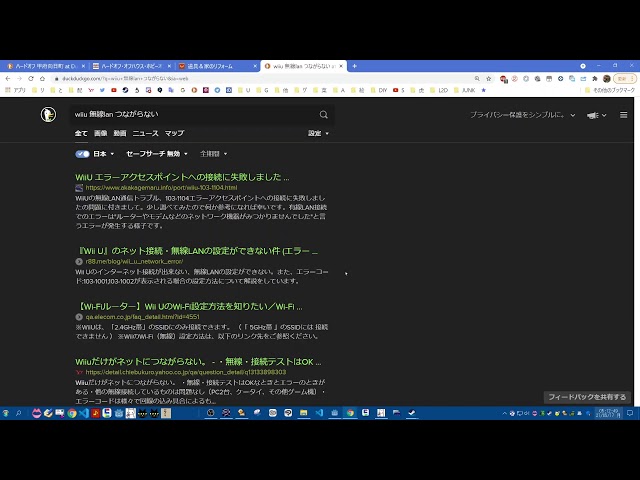Reload the page with the refresh icon

(31, 78)
